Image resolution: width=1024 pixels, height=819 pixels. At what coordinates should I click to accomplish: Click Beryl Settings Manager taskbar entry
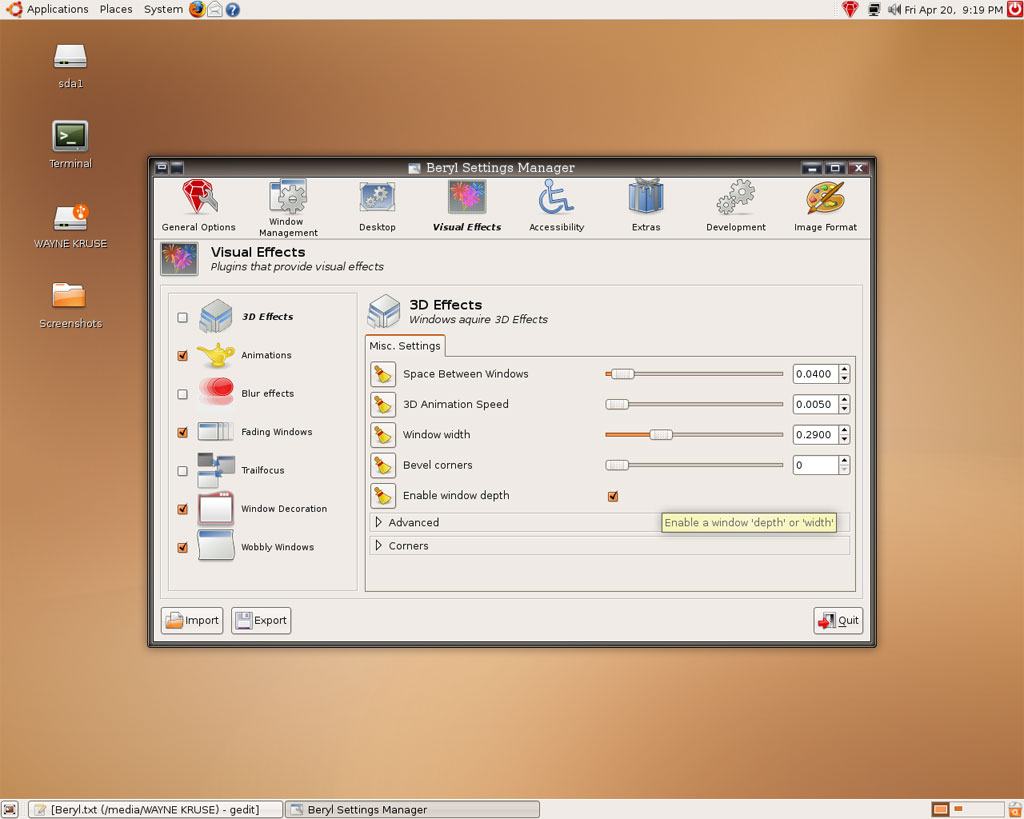coord(413,810)
